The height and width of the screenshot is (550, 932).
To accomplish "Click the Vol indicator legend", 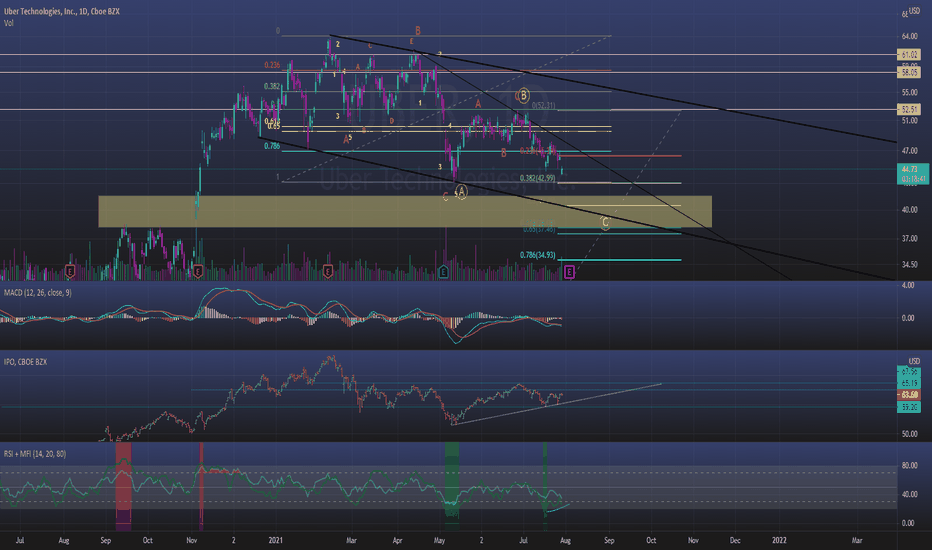I will pos(9,23).
